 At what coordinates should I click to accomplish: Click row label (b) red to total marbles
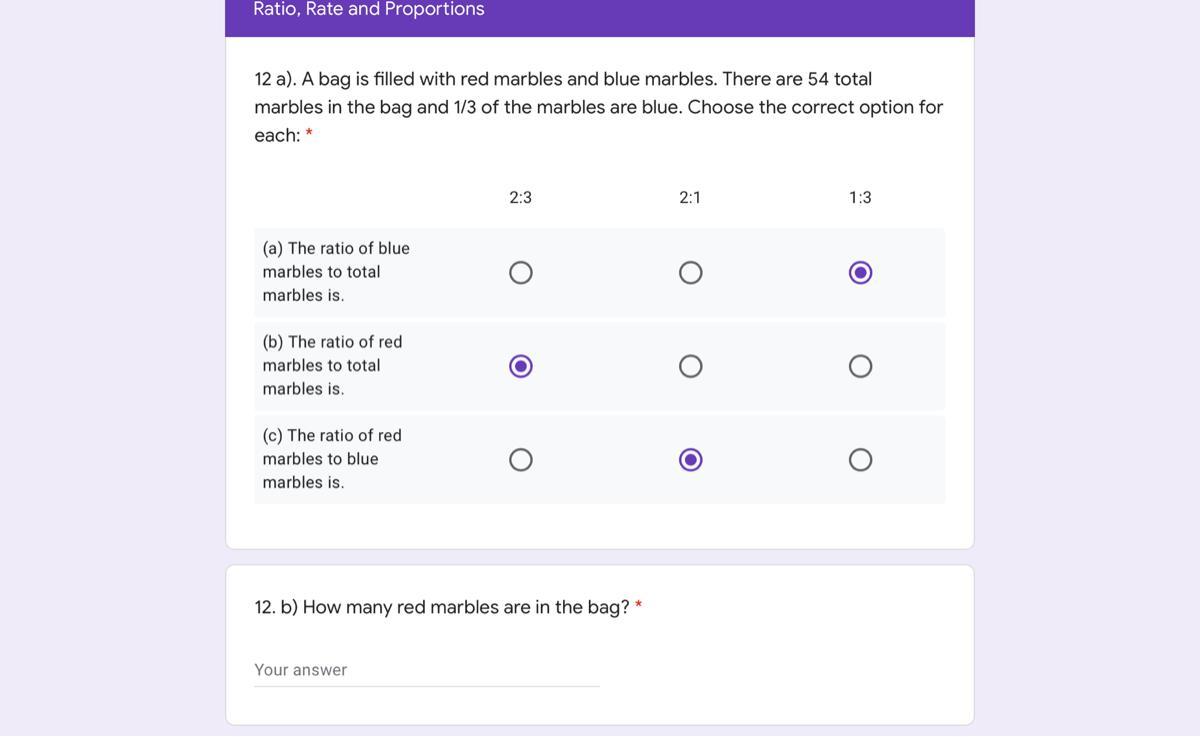point(332,366)
